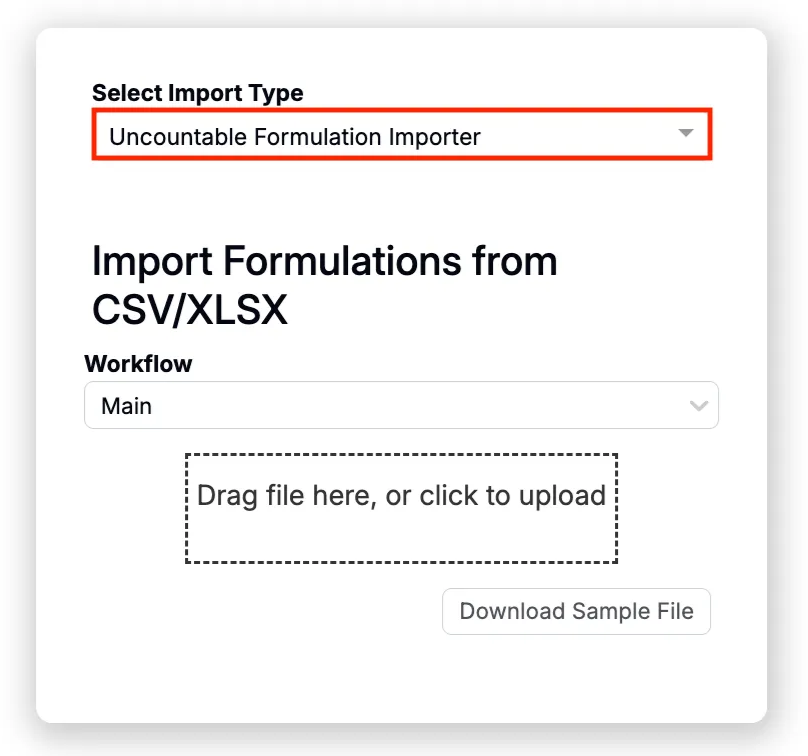Click the gray caret in Import Type selector
808x756 pixels.
[x=685, y=134]
